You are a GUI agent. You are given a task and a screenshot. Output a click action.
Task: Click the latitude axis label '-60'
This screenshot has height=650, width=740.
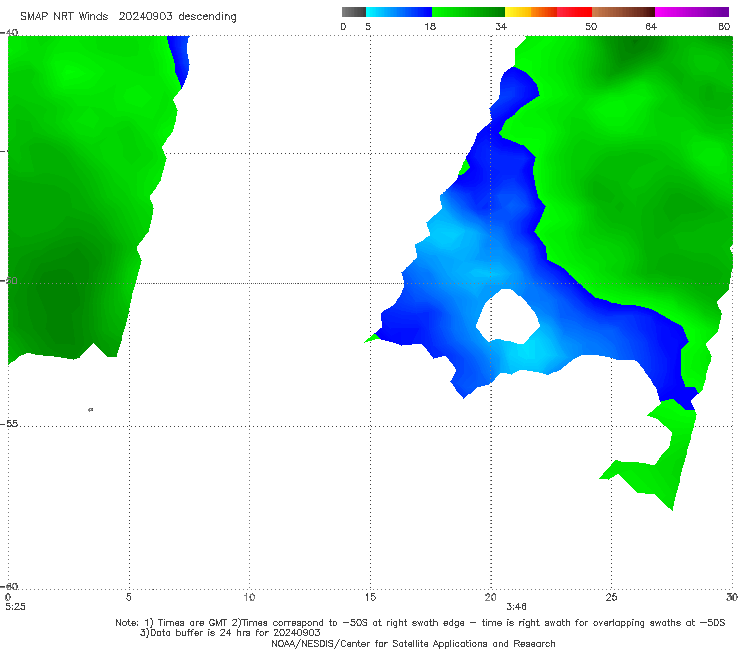9,586
